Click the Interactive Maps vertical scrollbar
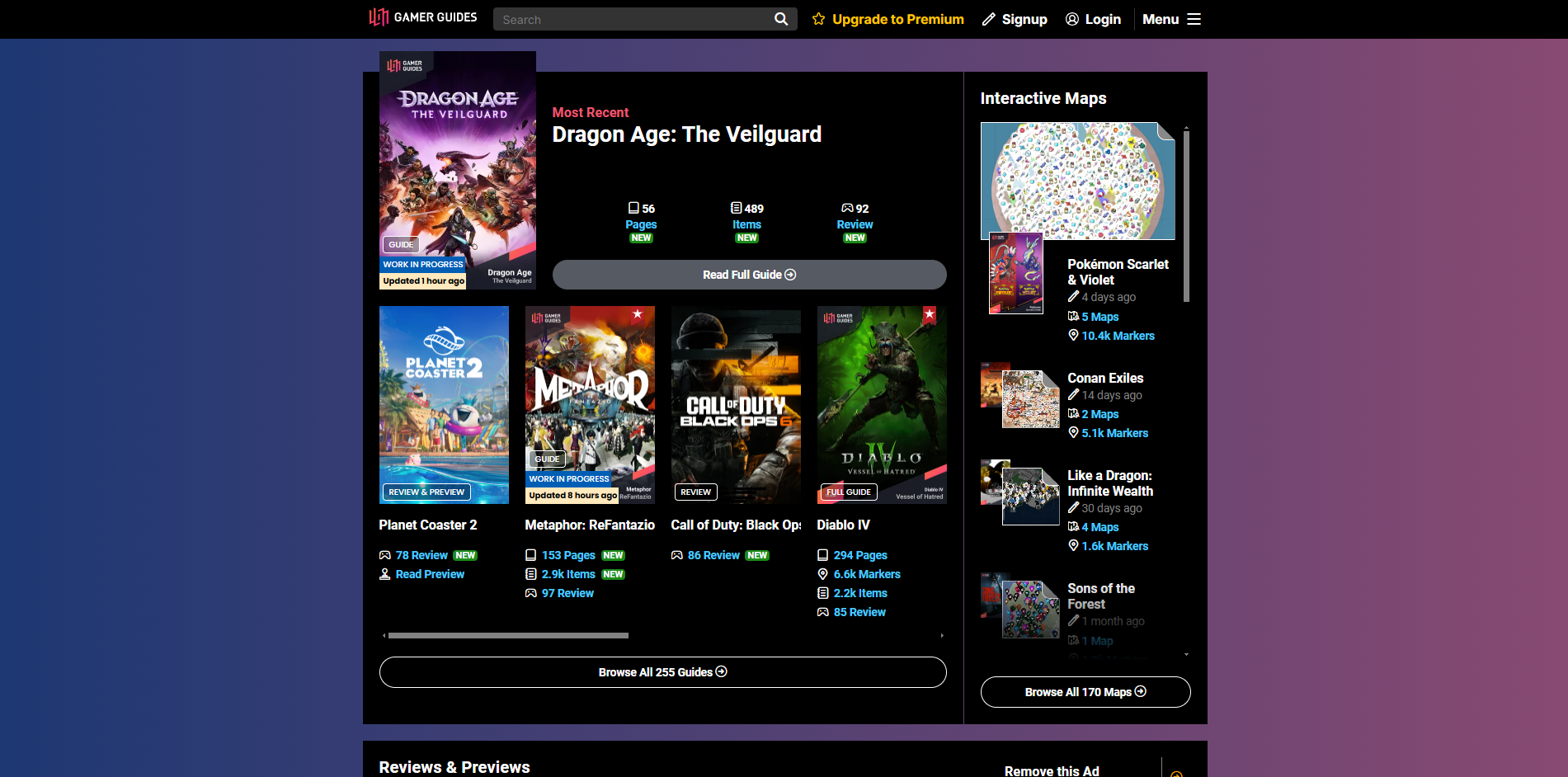The image size is (1568, 777). pos(1186,216)
